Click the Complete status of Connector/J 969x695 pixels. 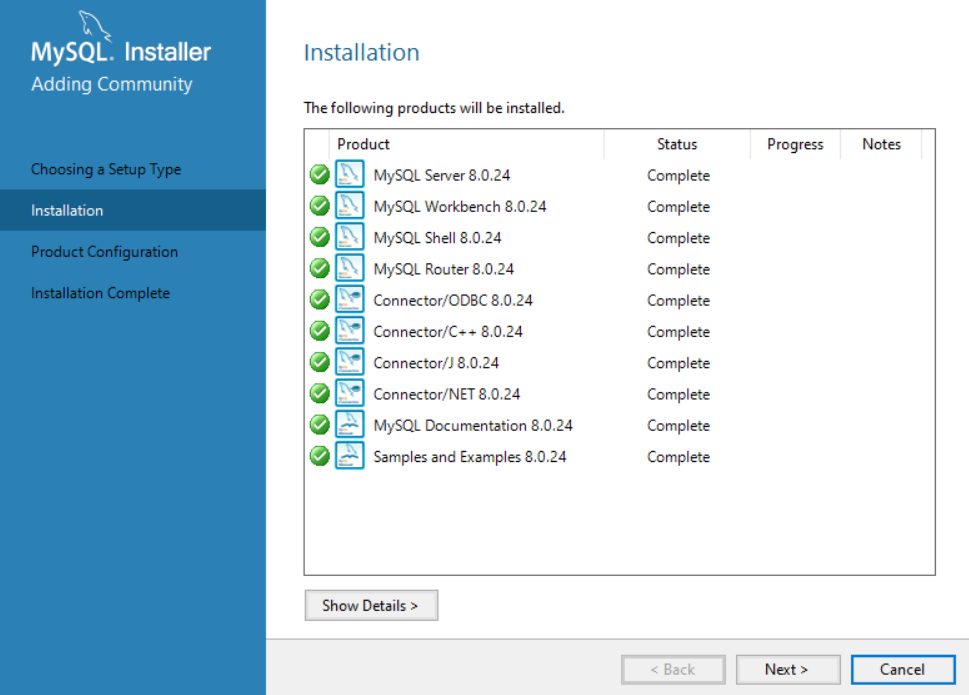coord(678,363)
